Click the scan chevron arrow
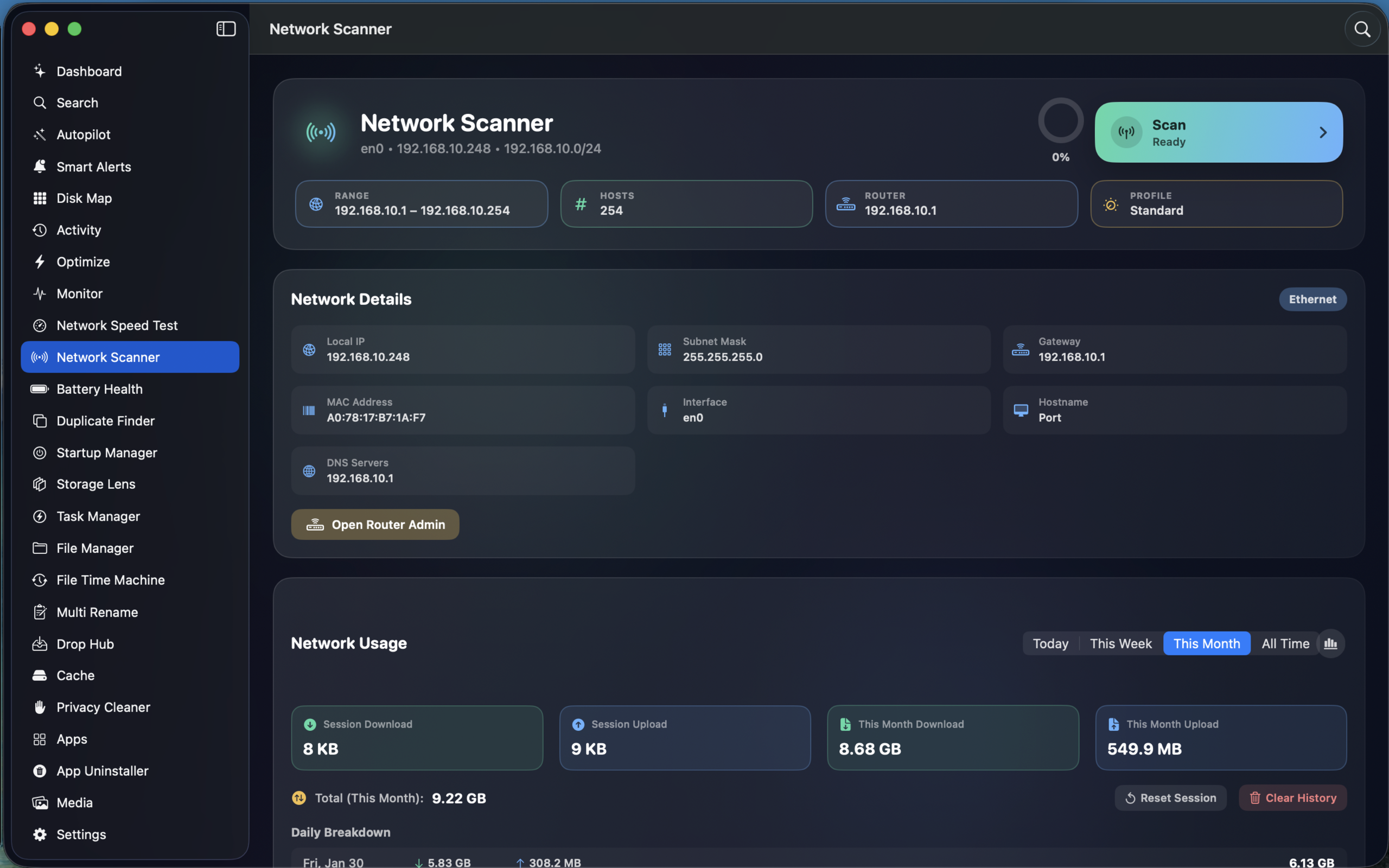The height and width of the screenshot is (868, 1389). coord(1323,132)
